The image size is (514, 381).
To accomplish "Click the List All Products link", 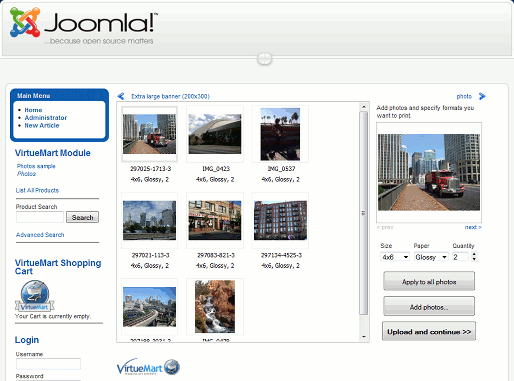I will (37, 190).
